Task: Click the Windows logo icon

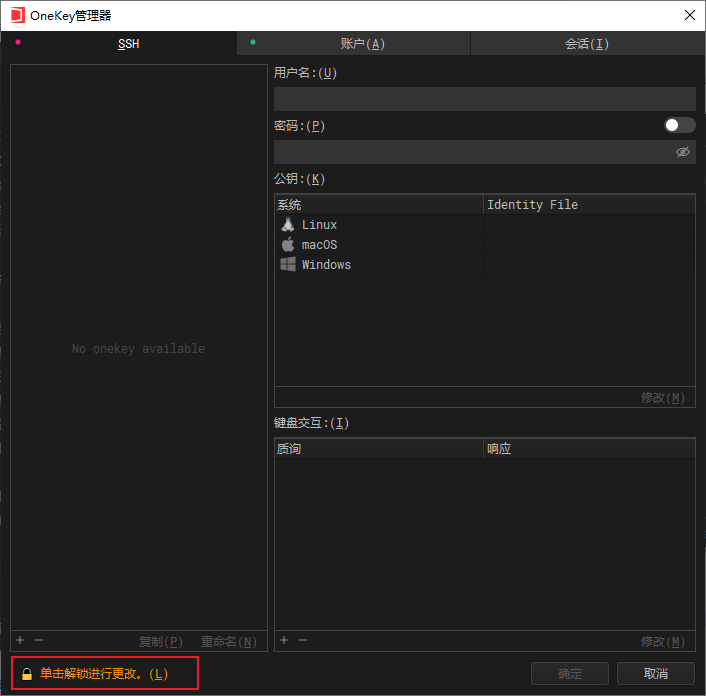Action: (x=288, y=265)
